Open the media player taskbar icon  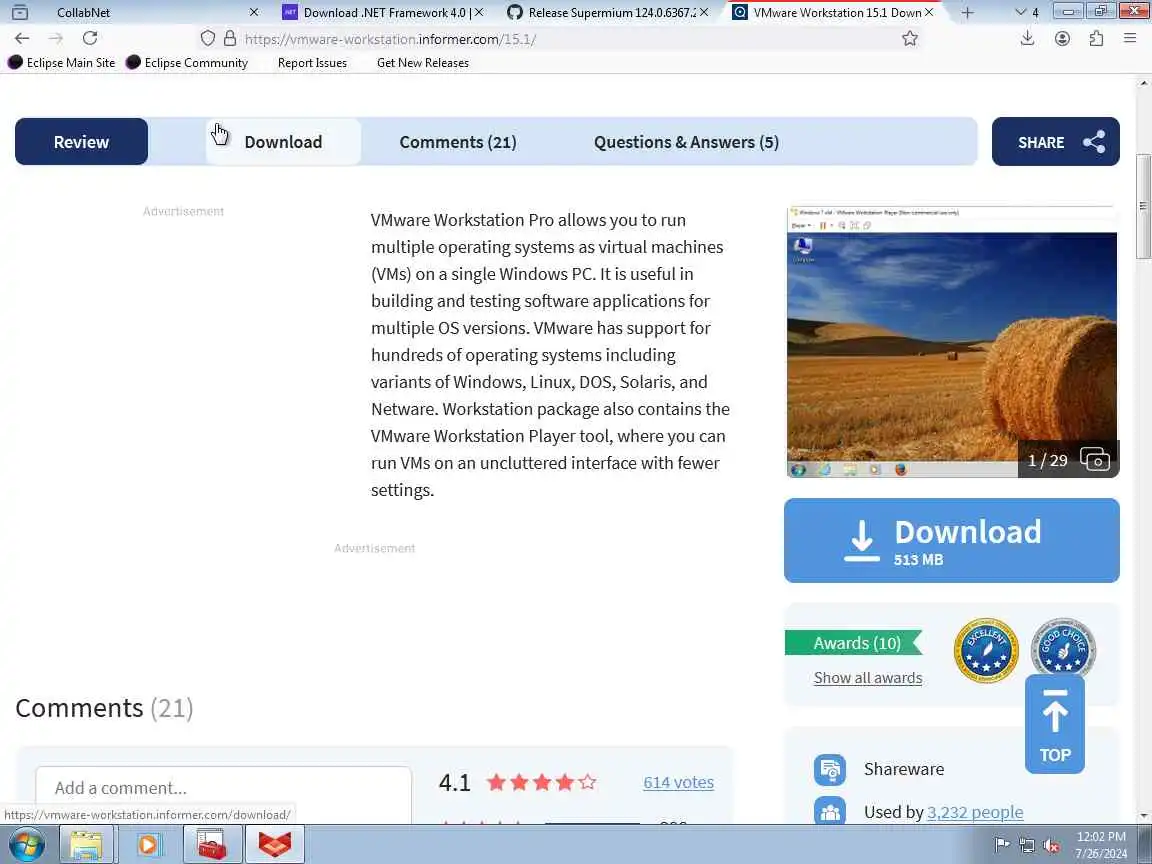pos(148,845)
